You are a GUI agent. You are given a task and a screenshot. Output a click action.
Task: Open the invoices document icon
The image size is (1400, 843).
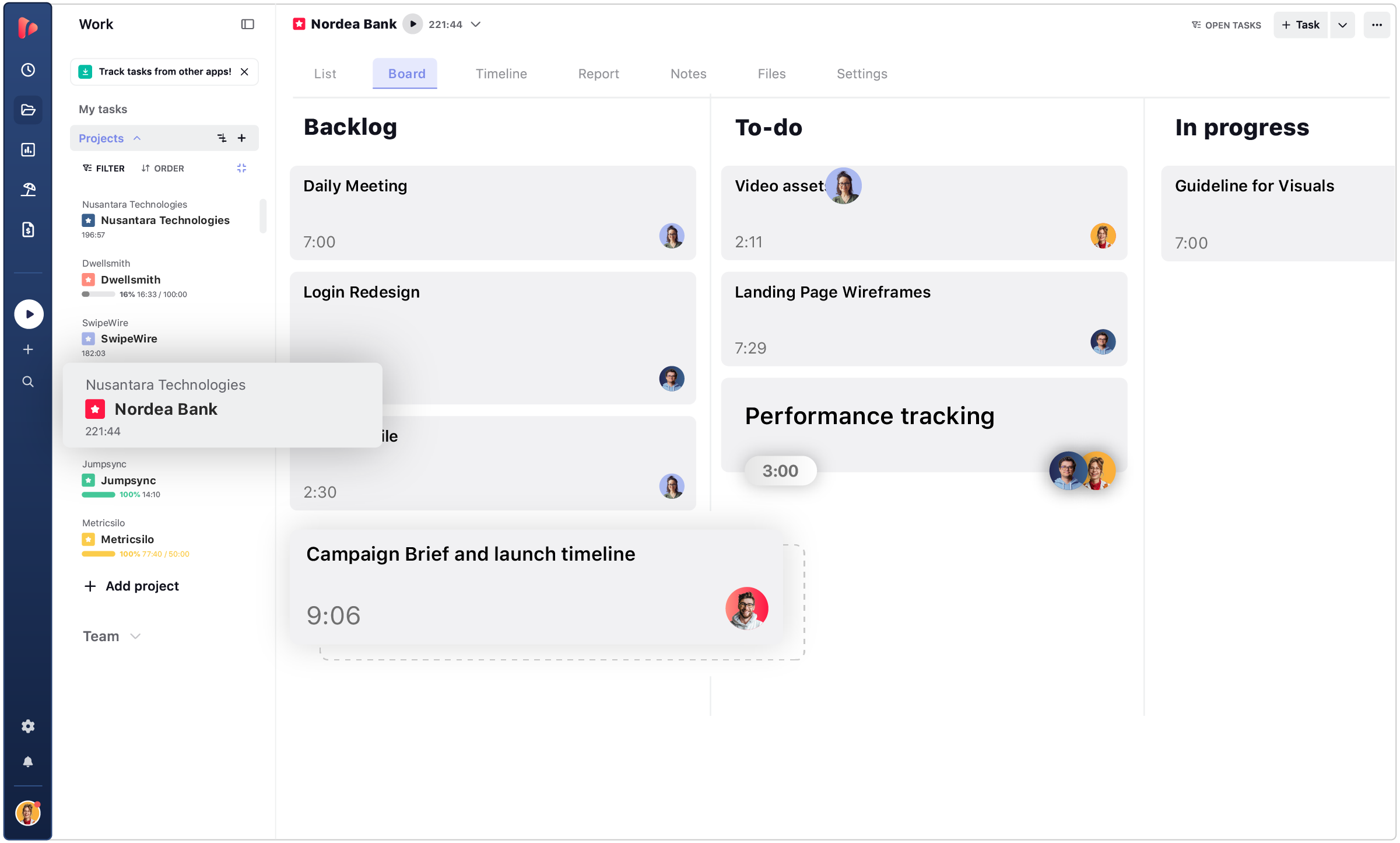tap(28, 229)
